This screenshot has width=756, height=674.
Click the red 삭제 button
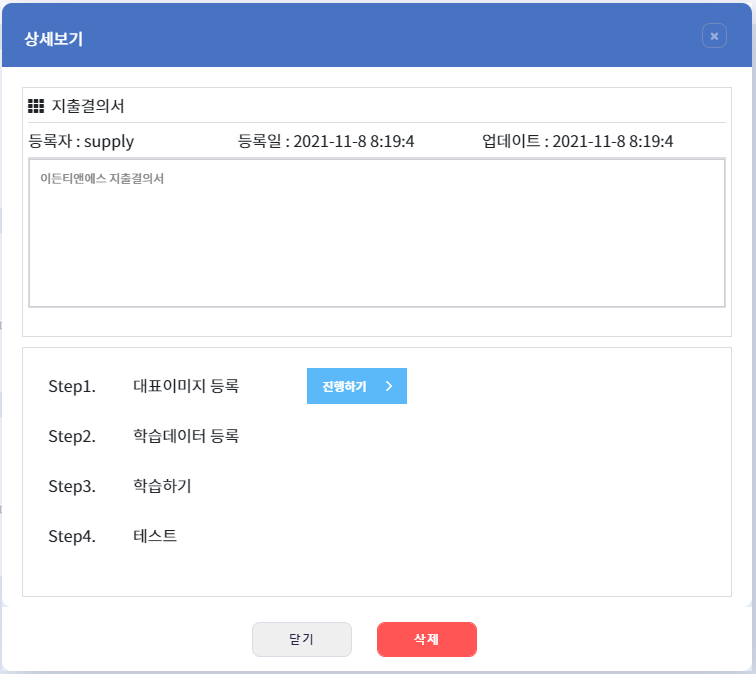pos(427,639)
